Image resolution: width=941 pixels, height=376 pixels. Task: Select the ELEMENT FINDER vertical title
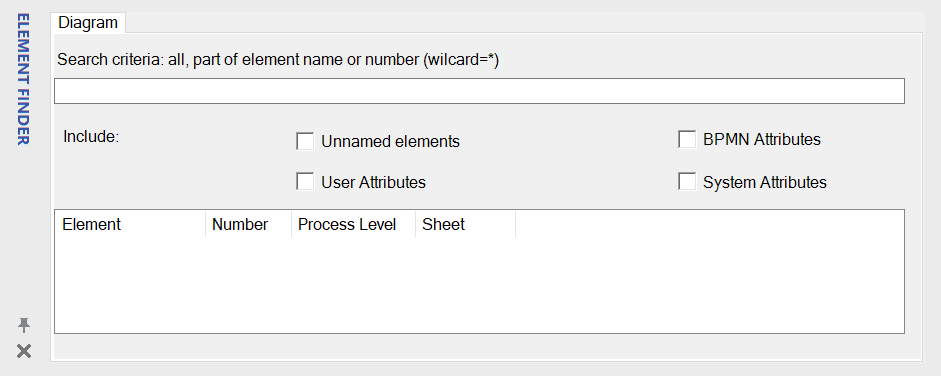23,79
